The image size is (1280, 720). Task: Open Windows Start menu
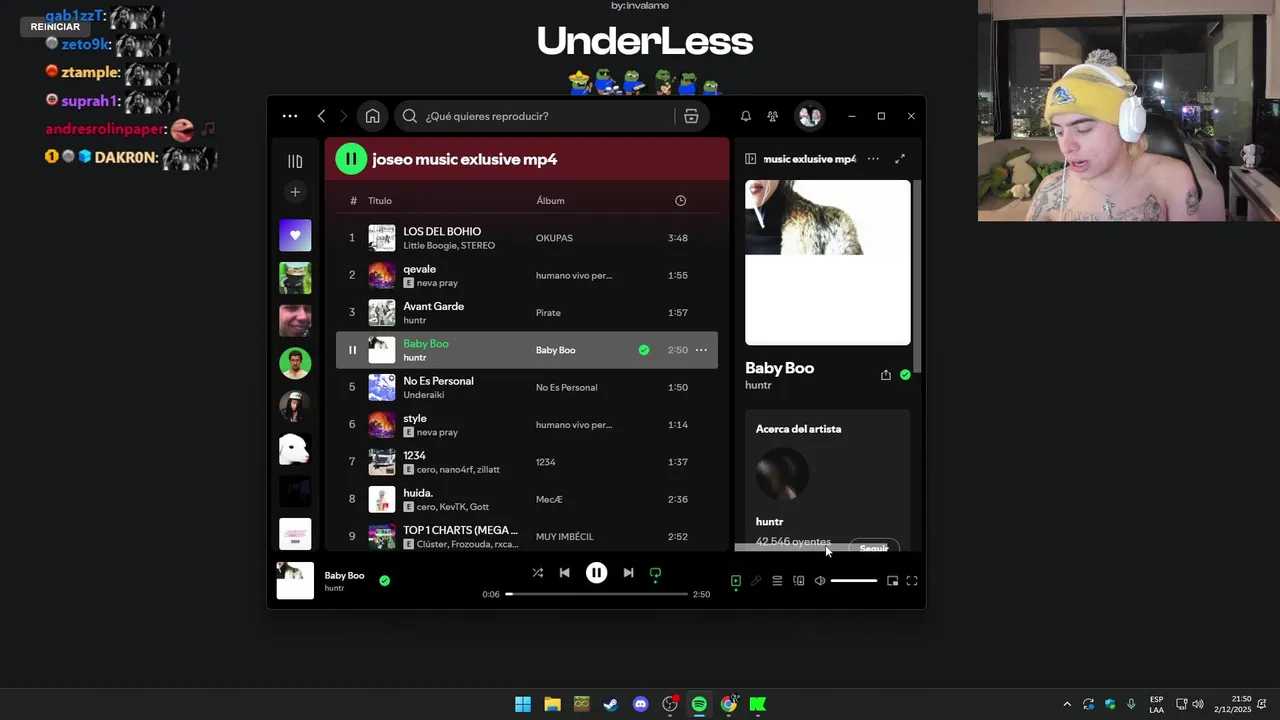click(523, 704)
